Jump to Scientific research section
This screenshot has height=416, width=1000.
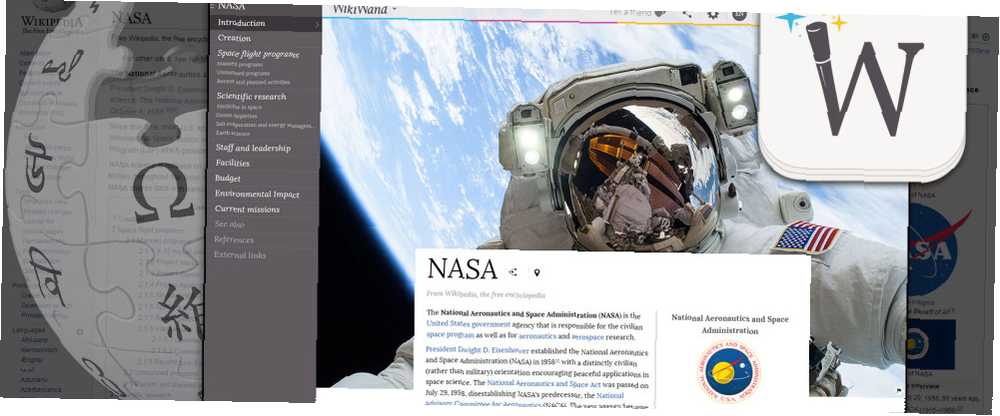click(x=251, y=96)
